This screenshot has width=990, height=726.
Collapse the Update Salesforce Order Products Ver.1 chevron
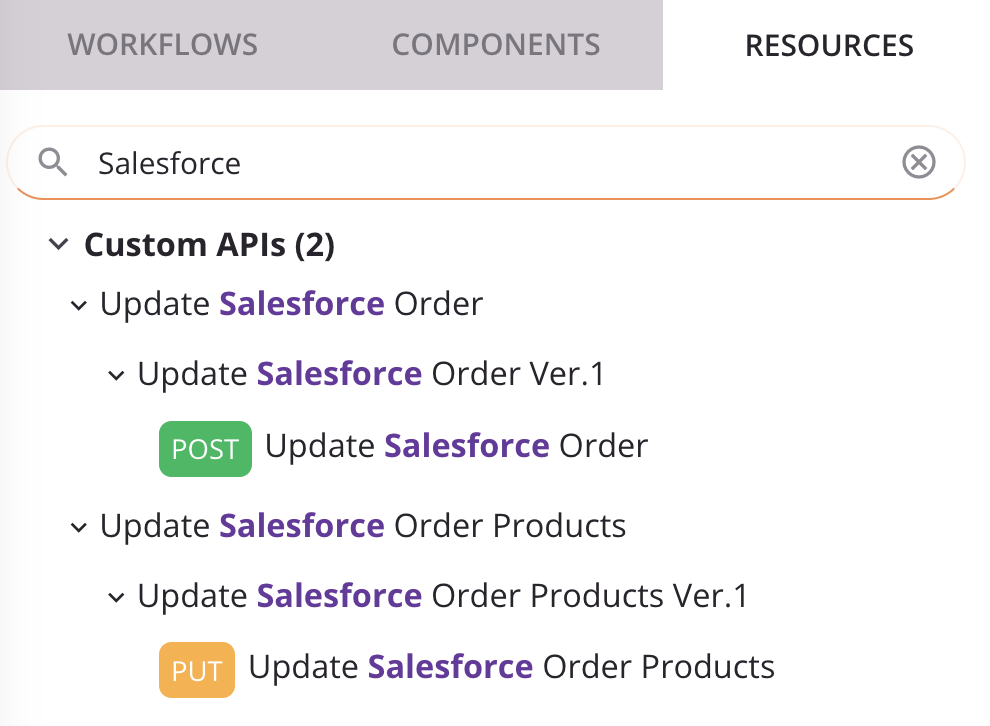117,597
